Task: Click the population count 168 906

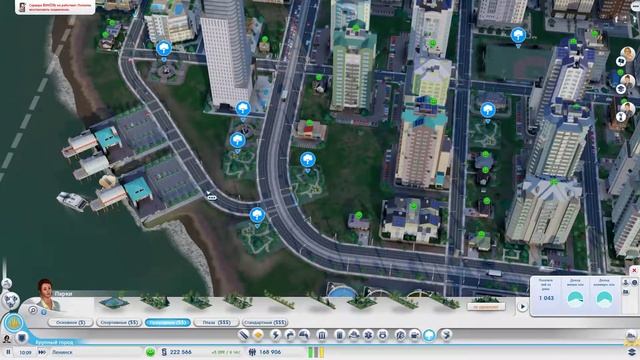Action: 270,352
